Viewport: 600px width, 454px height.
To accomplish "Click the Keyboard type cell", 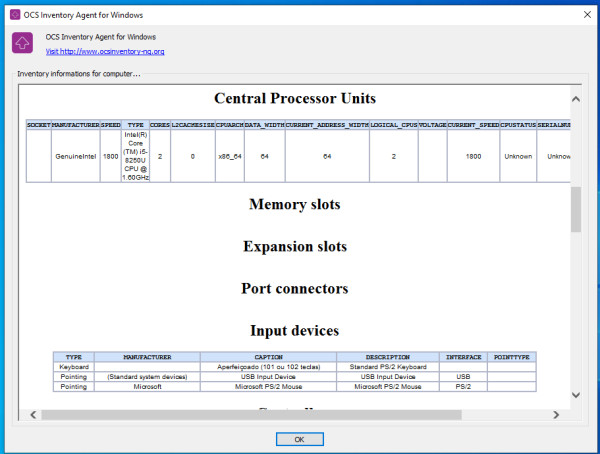I will [x=74, y=367].
